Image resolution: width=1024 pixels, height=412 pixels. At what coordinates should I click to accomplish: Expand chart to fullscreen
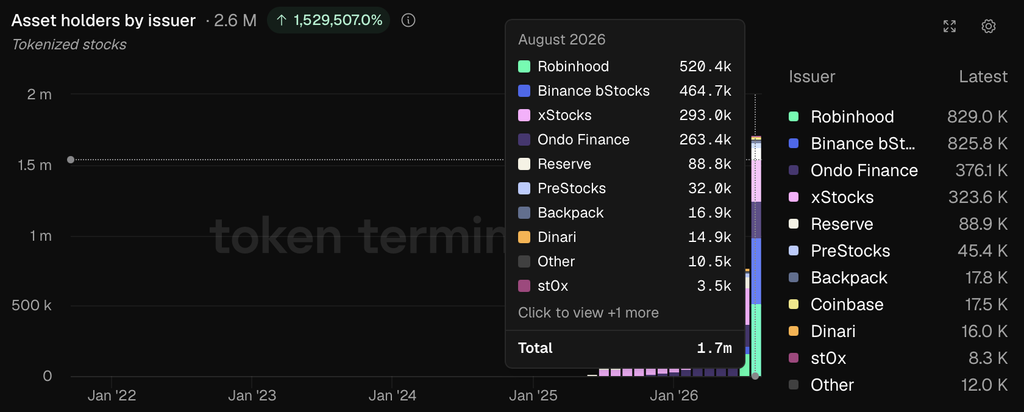950,26
